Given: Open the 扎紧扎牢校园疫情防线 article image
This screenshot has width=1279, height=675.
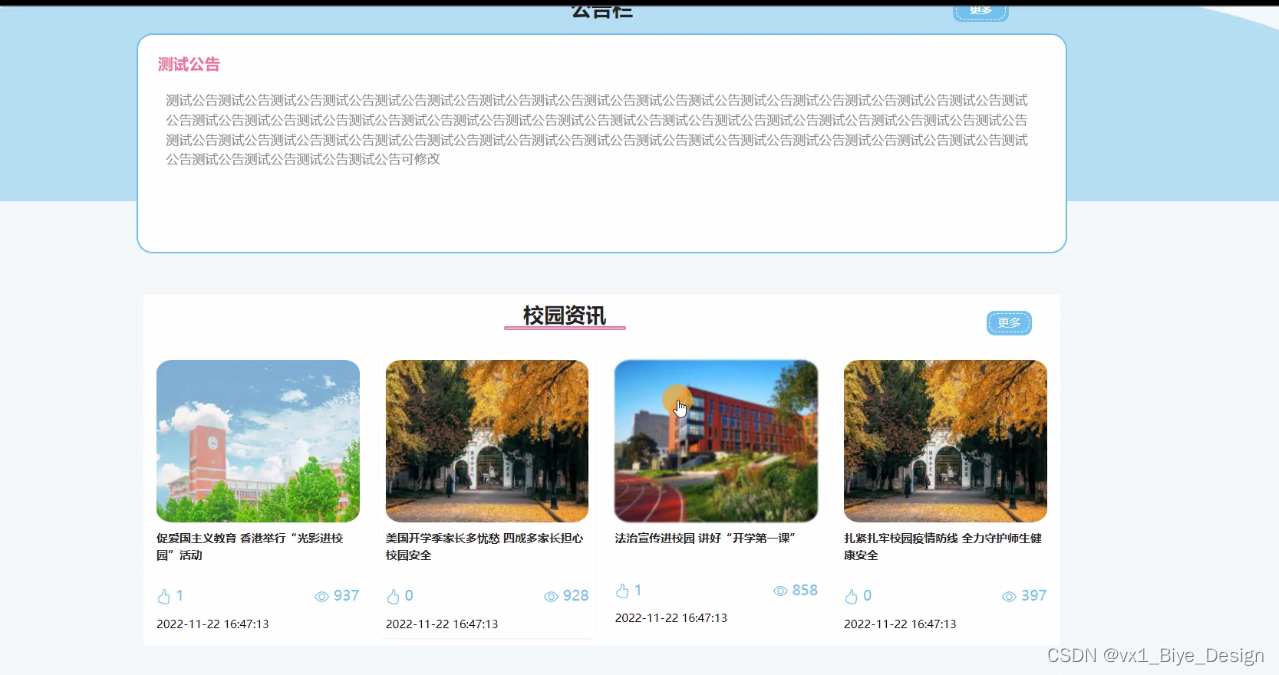Looking at the screenshot, I should pos(945,441).
